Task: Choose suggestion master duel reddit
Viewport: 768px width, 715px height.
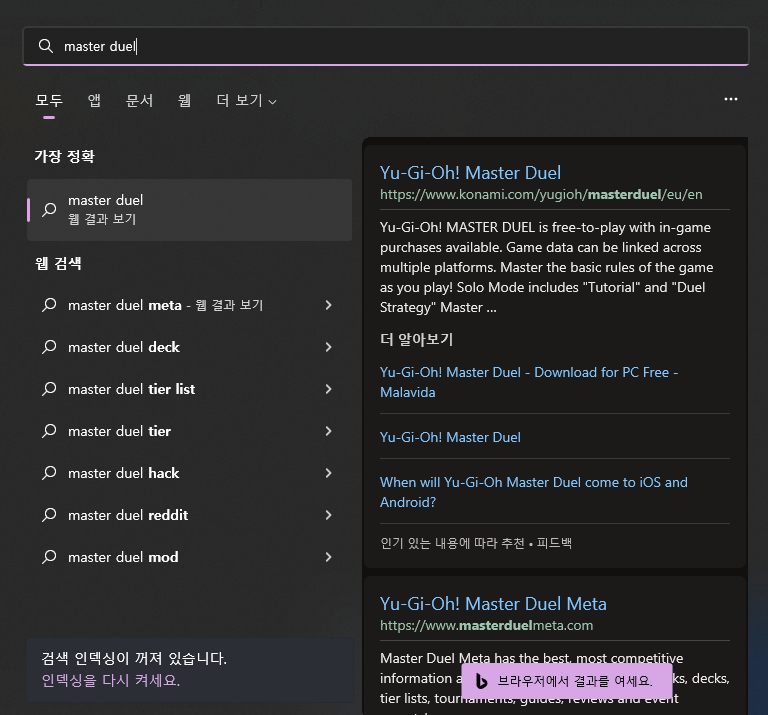Action: point(190,515)
